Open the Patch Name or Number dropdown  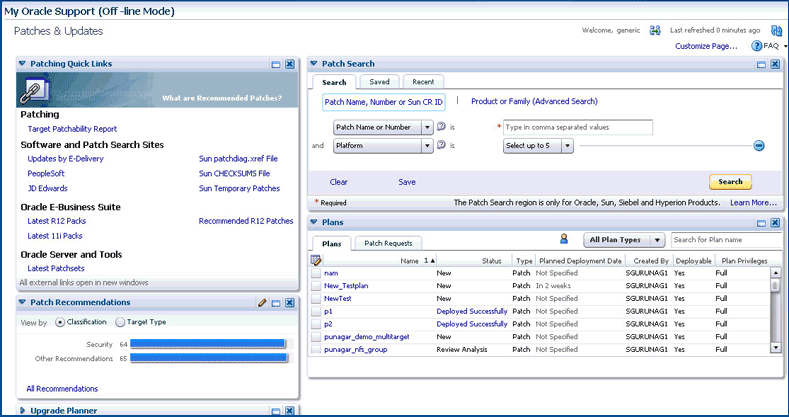tap(427, 128)
